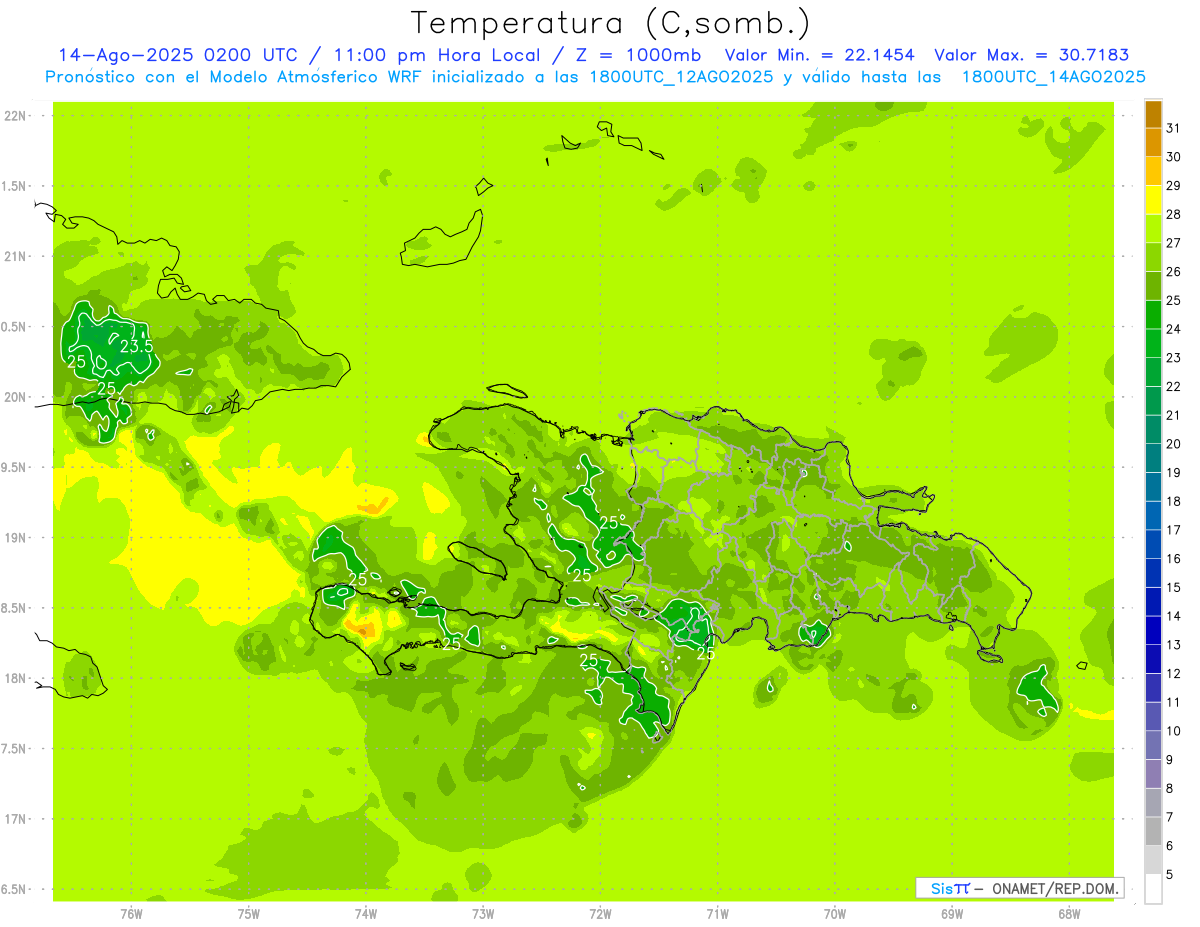1200x927 pixels.
Task: Click the orange swatch between 30 and 31
Action: [x=1153, y=143]
